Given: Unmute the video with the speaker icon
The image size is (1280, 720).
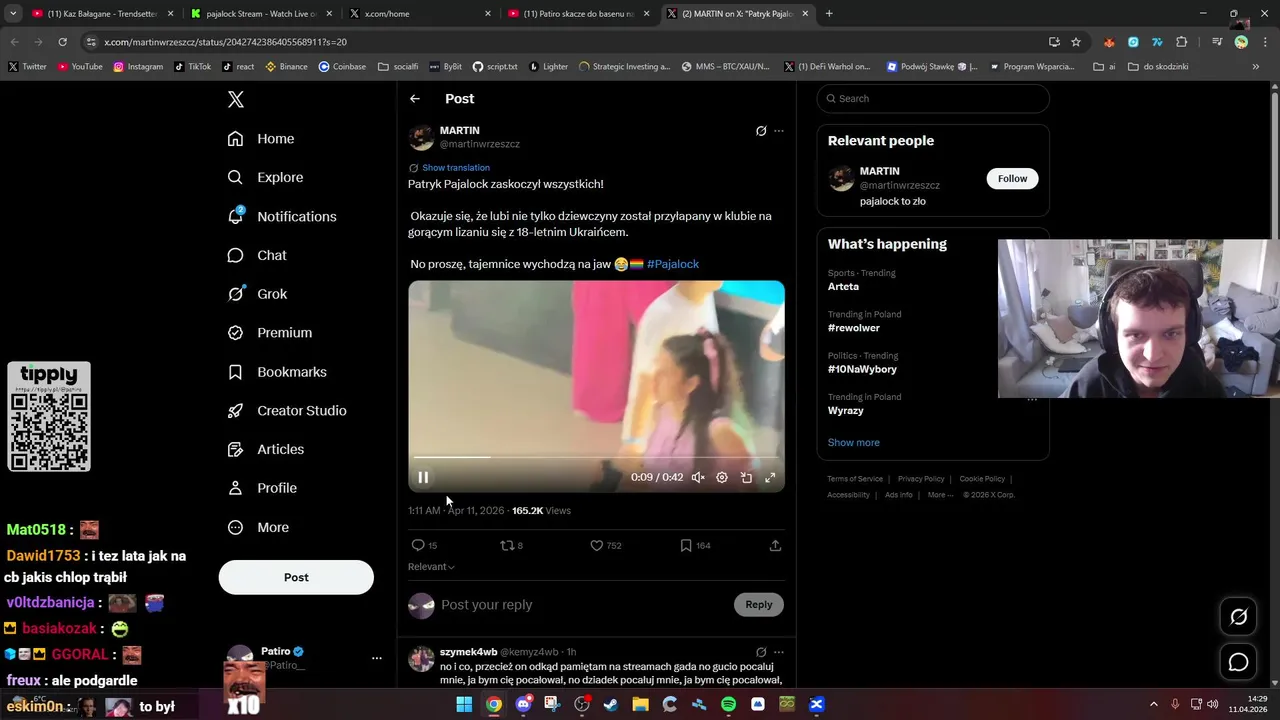Looking at the screenshot, I should [x=698, y=477].
